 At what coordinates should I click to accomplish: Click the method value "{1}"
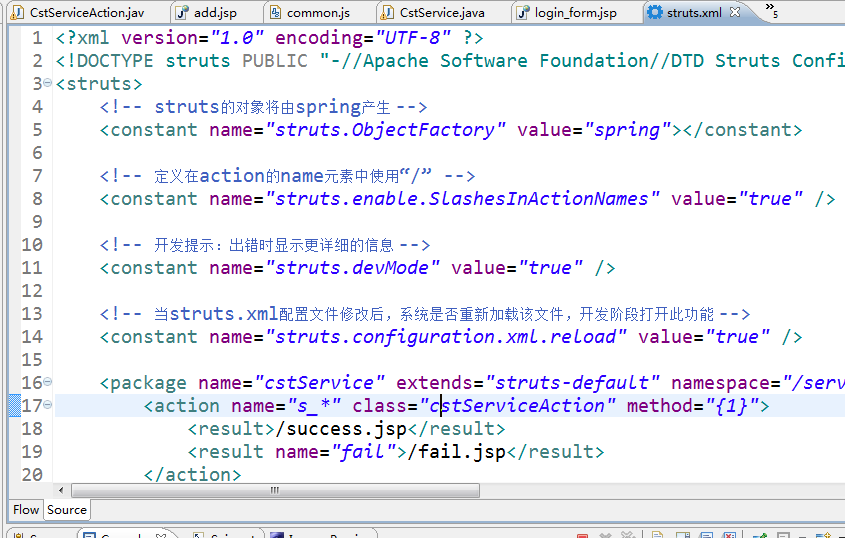(731, 406)
